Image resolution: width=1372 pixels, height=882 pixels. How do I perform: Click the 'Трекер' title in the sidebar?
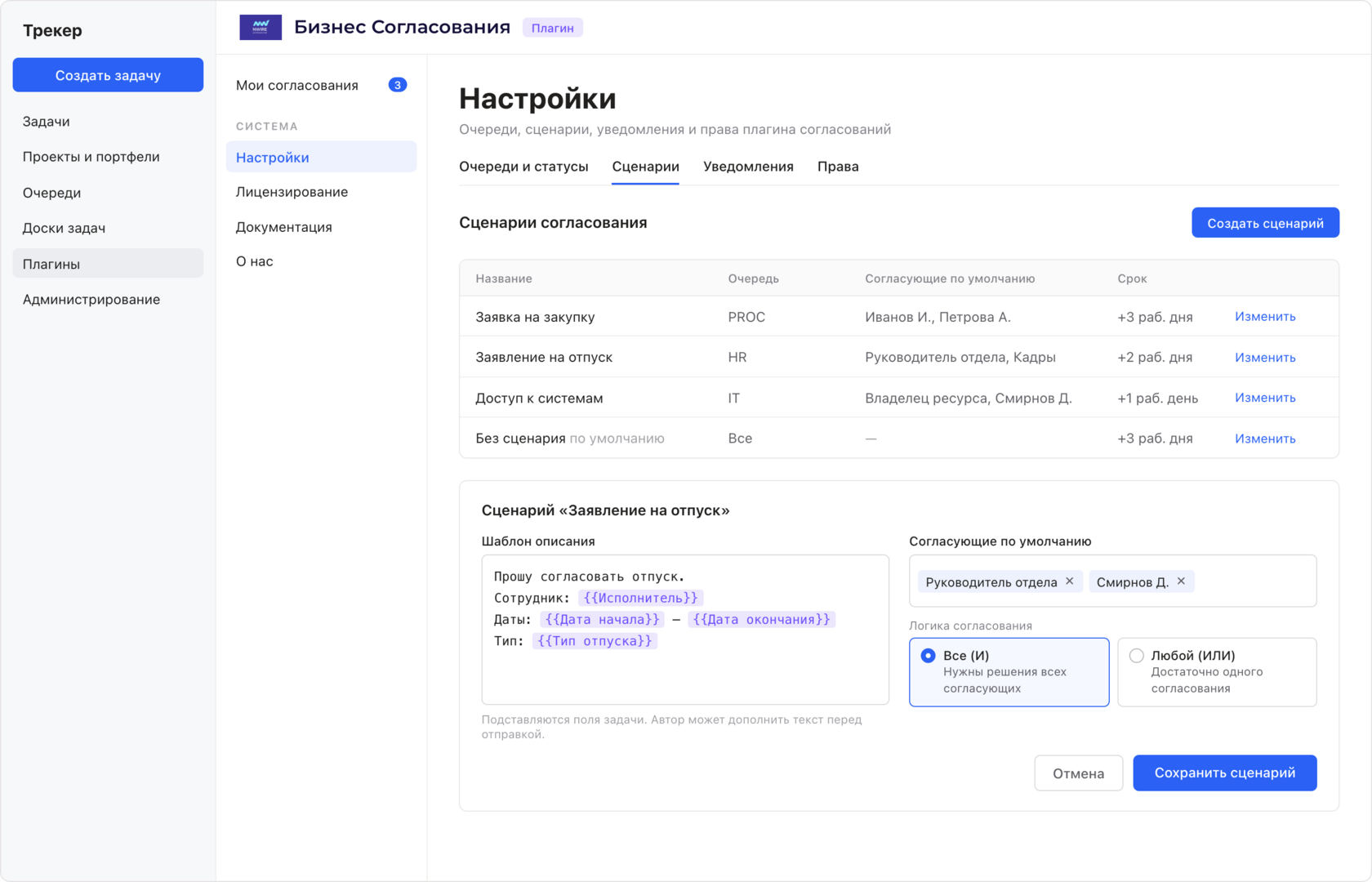[x=52, y=30]
